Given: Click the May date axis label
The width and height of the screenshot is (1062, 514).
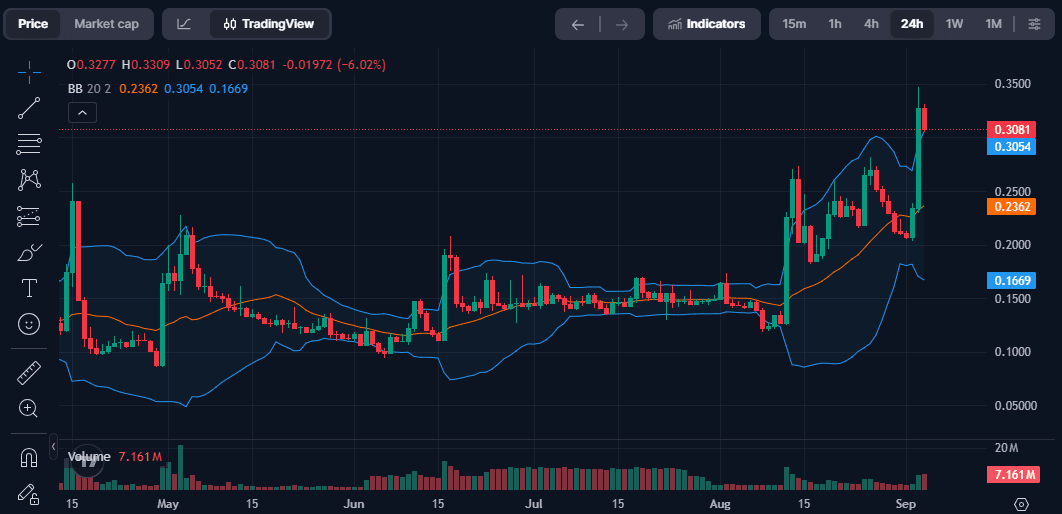Looking at the screenshot, I should 167,505.
